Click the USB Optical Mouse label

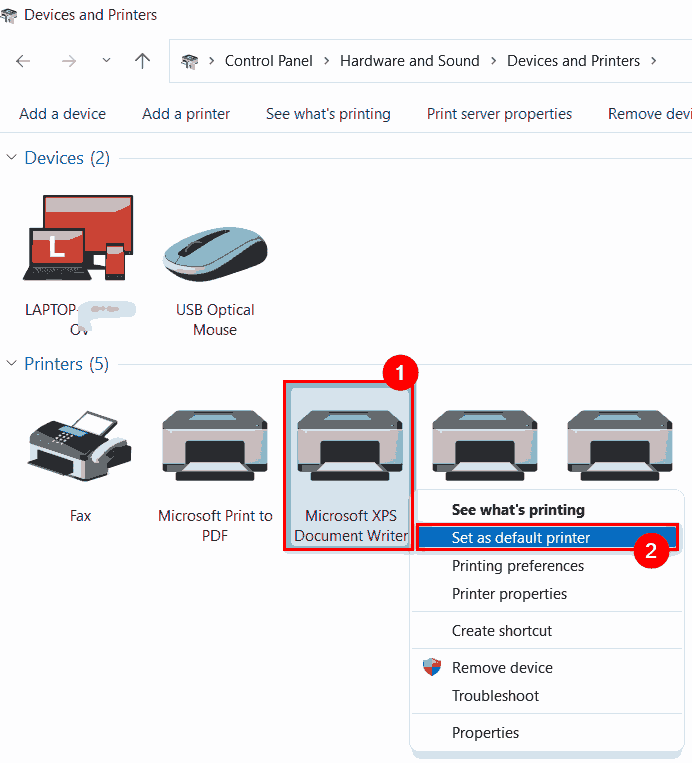pos(215,320)
